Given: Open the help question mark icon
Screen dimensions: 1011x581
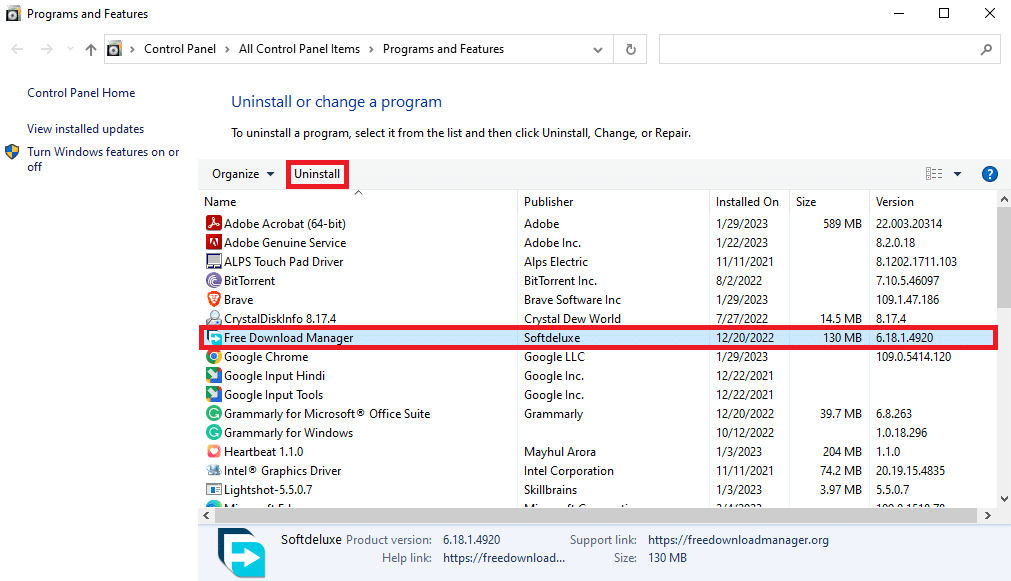Looking at the screenshot, I should tap(989, 173).
